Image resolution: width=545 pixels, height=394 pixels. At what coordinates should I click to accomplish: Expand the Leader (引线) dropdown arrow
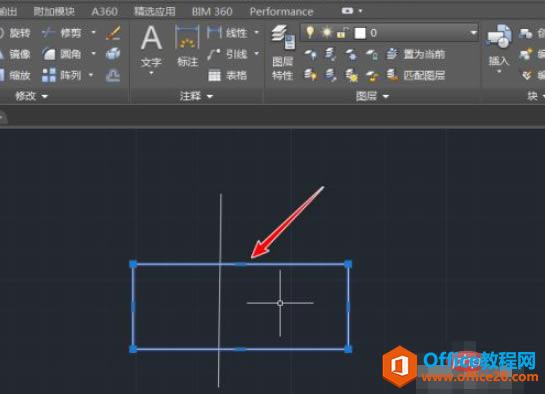[257, 54]
